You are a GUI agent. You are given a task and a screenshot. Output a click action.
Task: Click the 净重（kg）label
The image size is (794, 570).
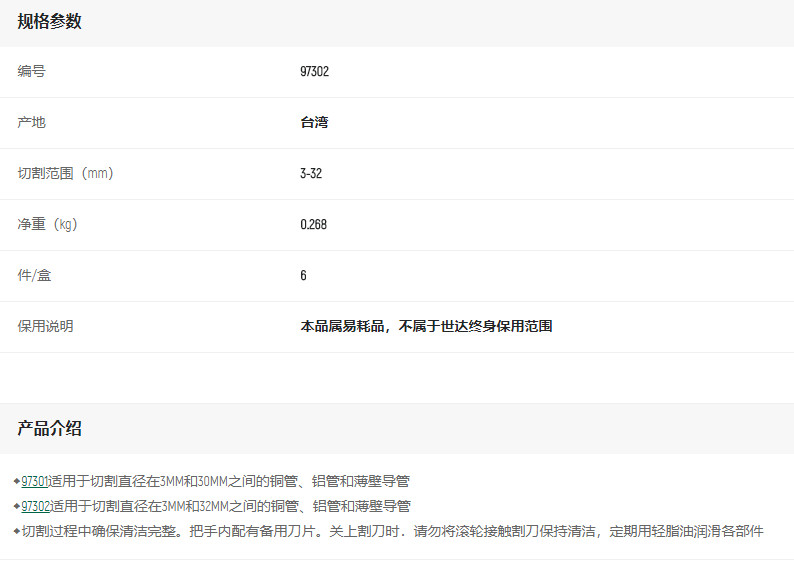pos(47,225)
